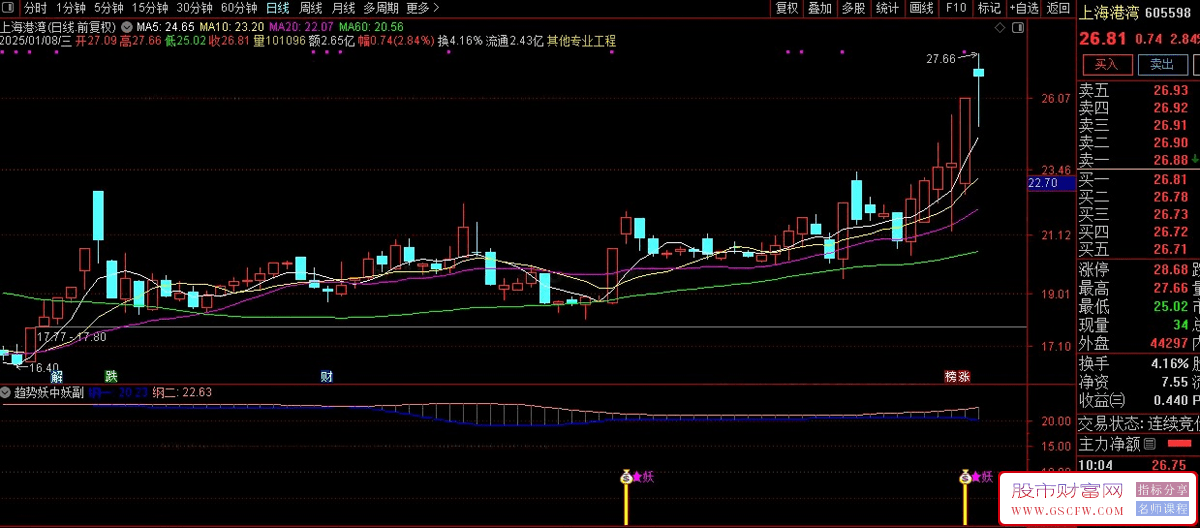This screenshot has height=528, width=1200.
Task: Switch to the 周线 weekly period
Action: (311, 8)
